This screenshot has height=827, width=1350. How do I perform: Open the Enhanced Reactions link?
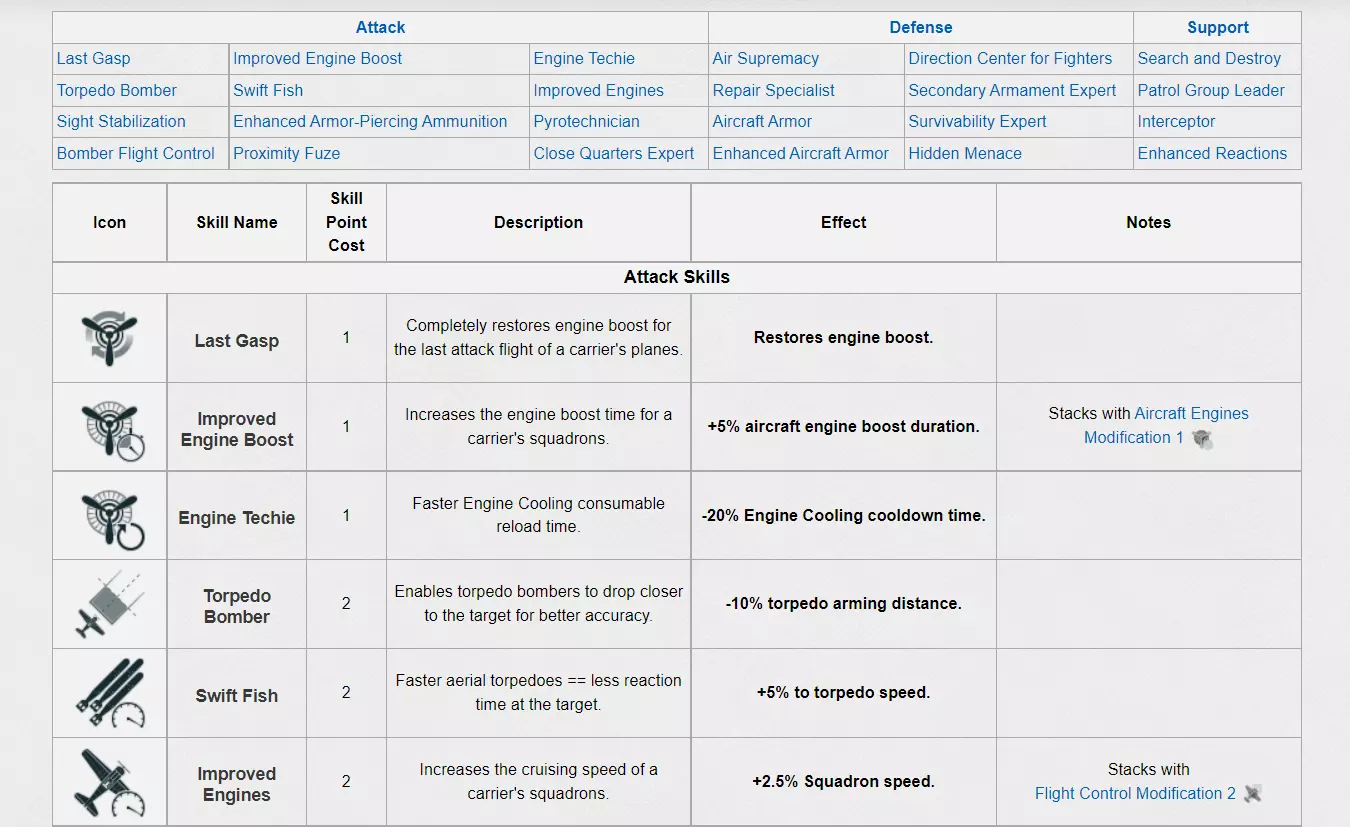point(1212,154)
